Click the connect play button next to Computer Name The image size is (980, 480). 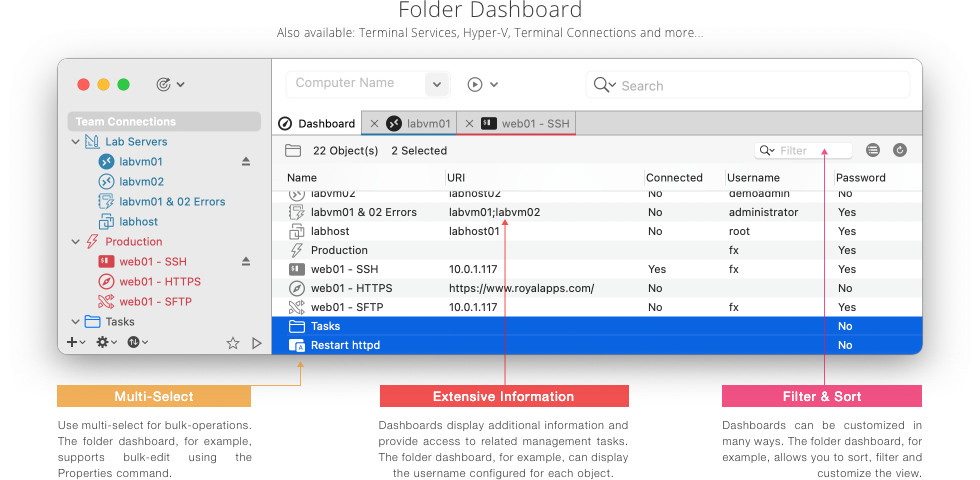tap(475, 85)
